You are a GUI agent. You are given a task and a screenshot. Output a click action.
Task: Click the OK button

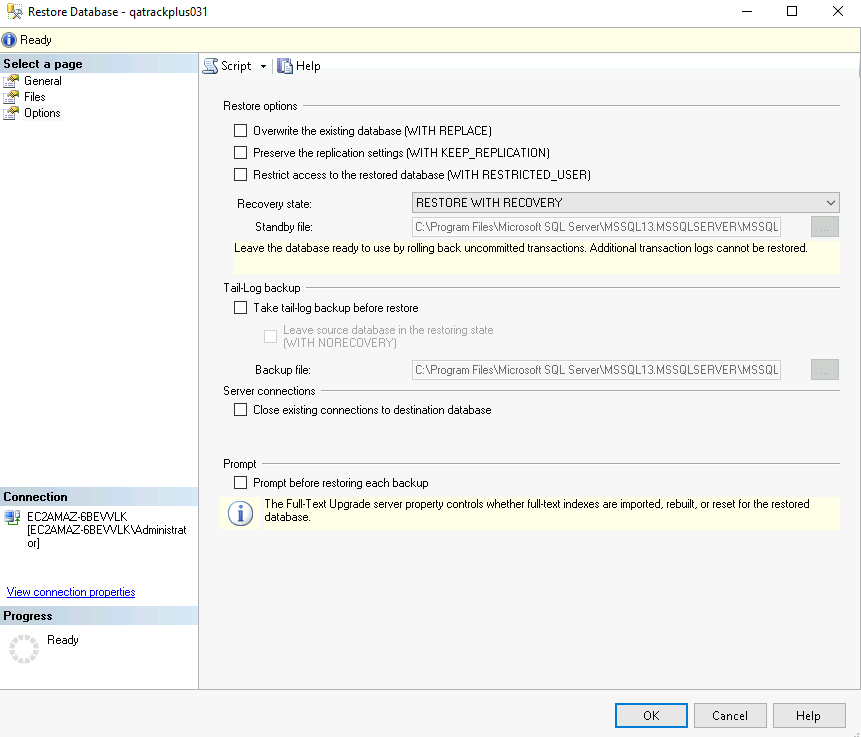(x=651, y=716)
